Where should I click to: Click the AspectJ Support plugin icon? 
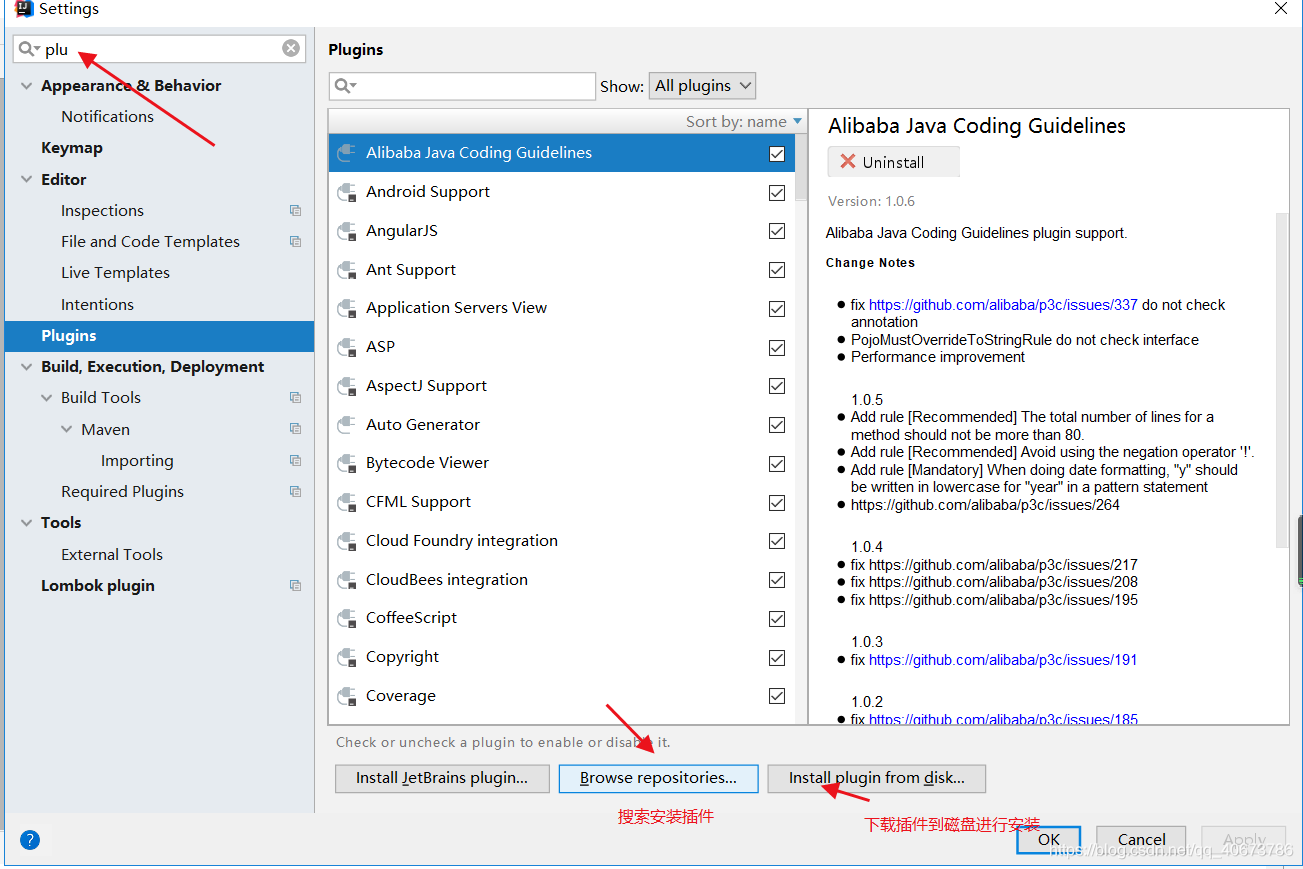(347, 386)
